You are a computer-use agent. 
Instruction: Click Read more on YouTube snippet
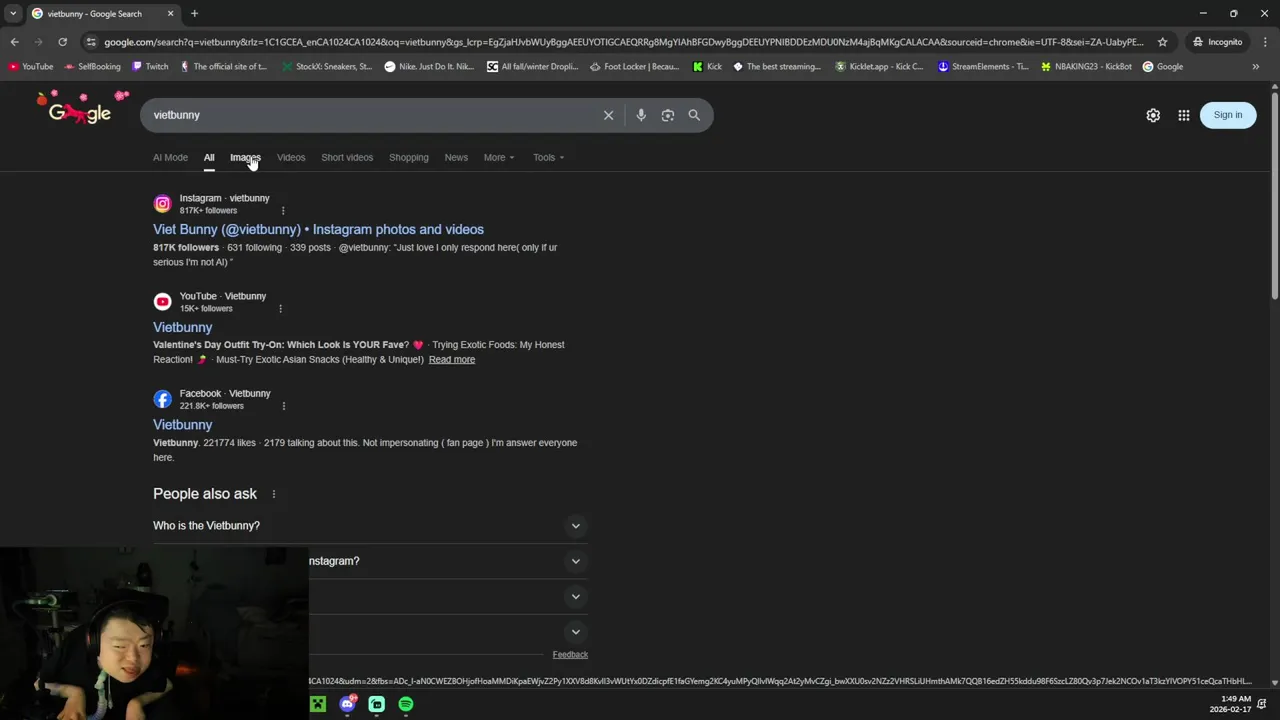[x=452, y=359]
